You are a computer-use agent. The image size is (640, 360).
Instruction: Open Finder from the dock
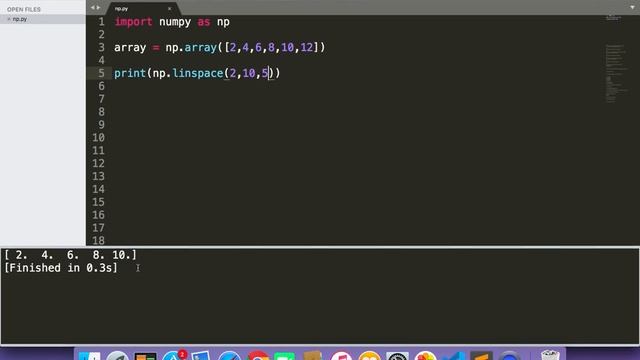[89, 356]
